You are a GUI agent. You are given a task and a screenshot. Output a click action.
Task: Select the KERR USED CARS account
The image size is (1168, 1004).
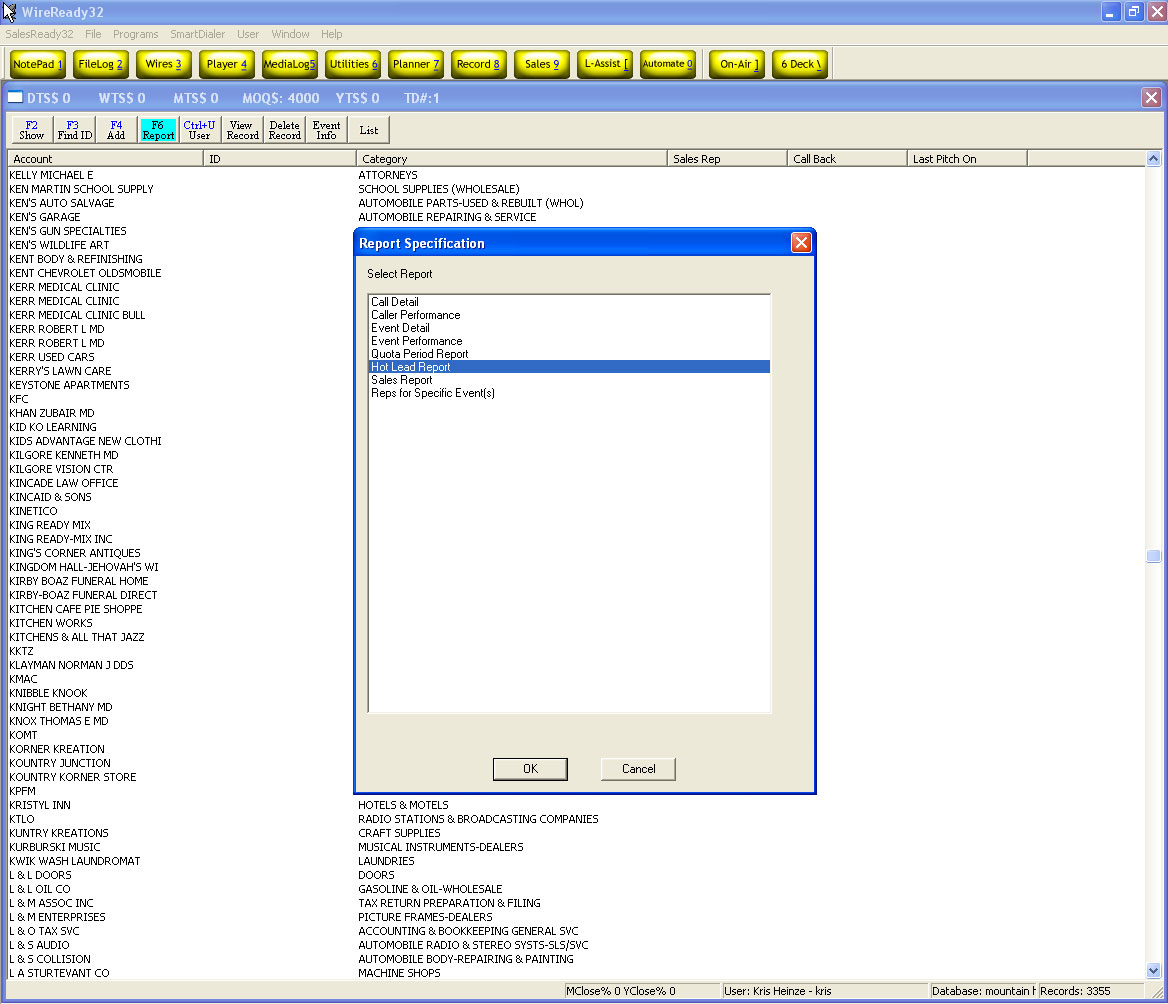pos(52,358)
